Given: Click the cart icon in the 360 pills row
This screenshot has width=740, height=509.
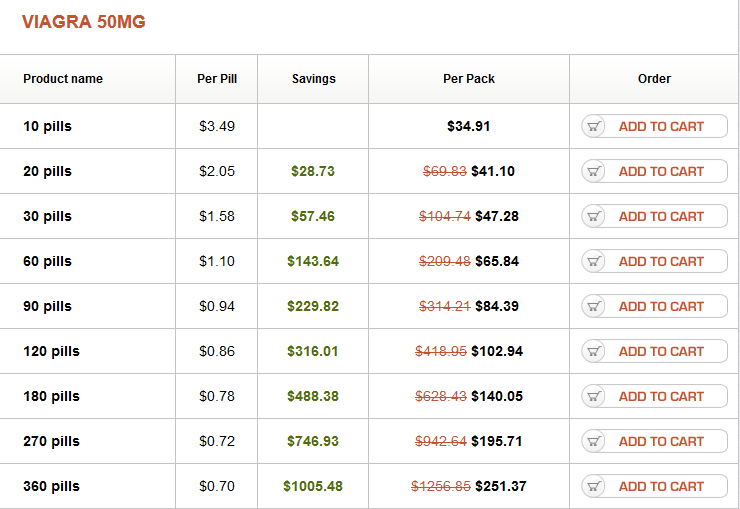Looking at the screenshot, I should point(594,486).
